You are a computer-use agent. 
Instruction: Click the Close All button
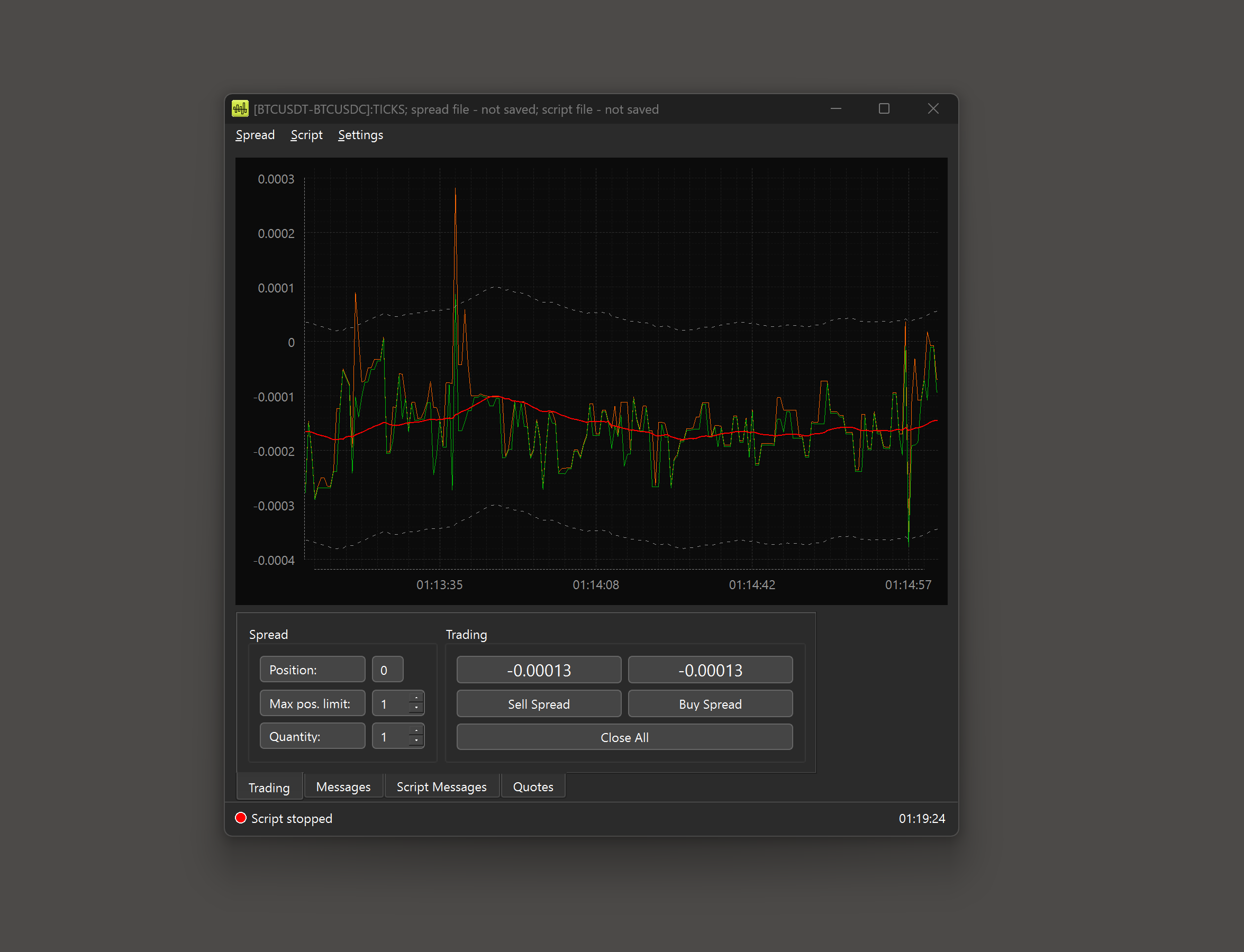coord(624,737)
